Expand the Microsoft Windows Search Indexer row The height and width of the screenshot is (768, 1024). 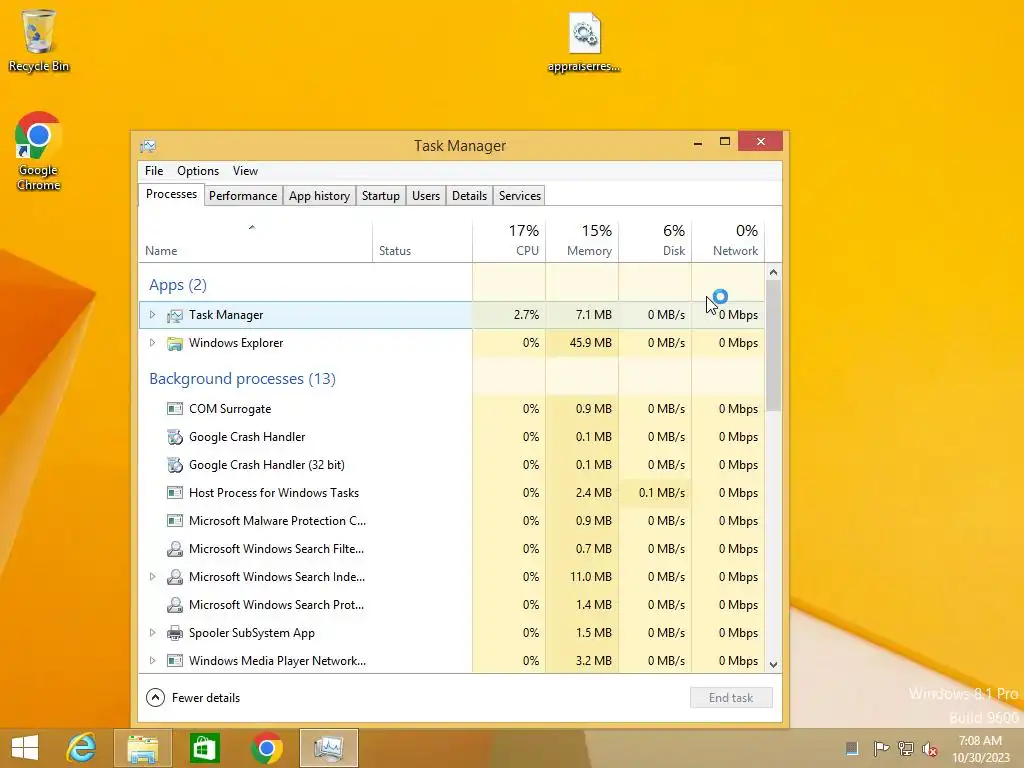point(152,577)
